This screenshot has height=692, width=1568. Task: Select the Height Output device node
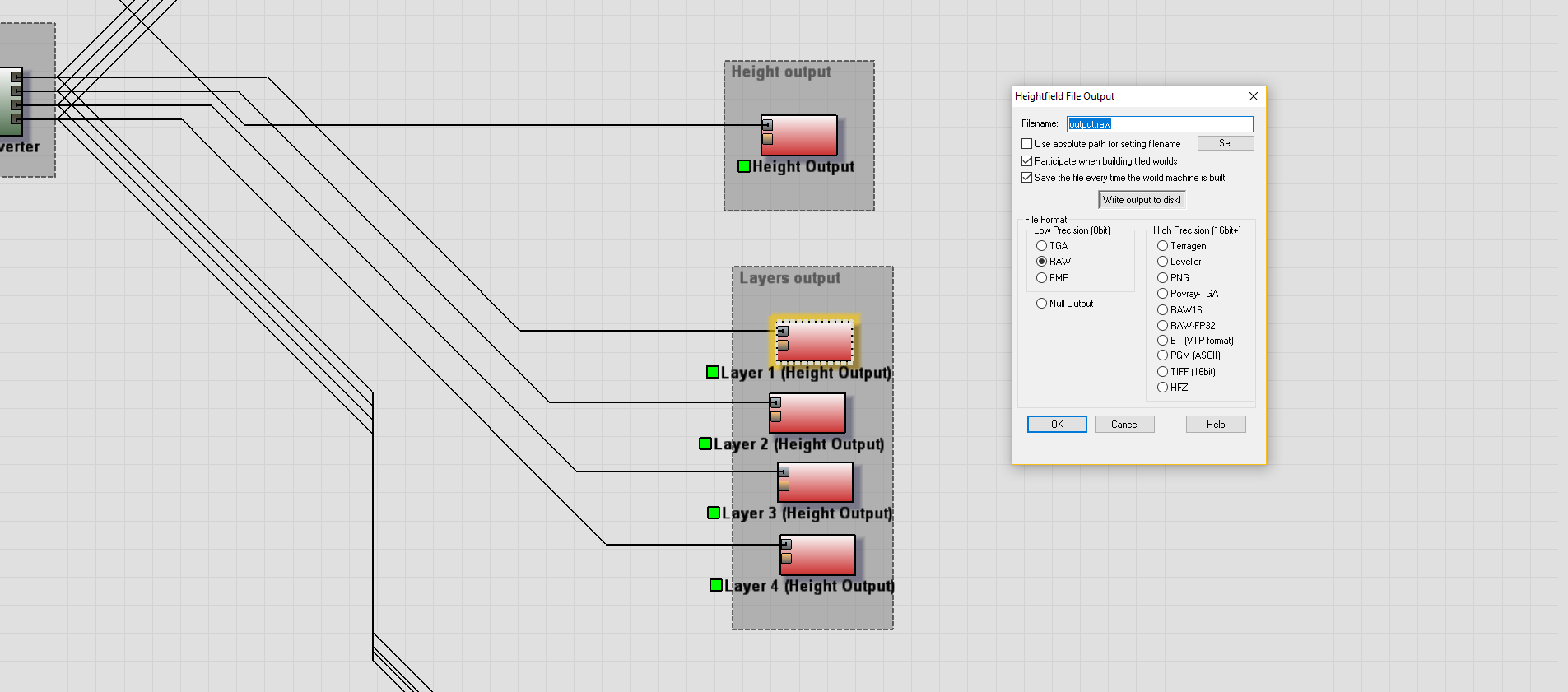tap(799, 135)
